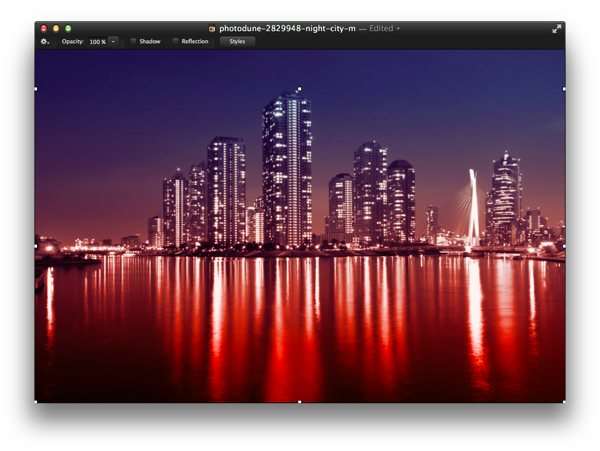Click the bottom-right selection handle

pos(564,402)
